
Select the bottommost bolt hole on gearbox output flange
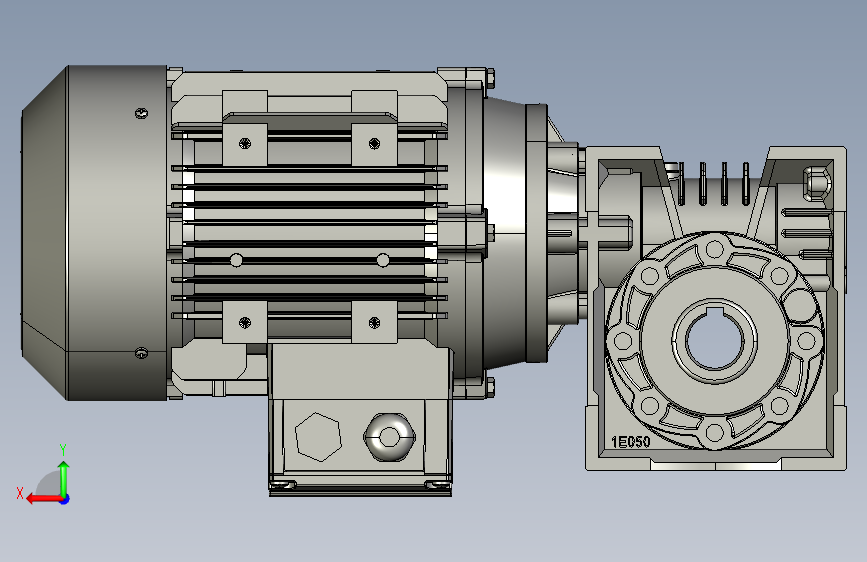coord(714,431)
